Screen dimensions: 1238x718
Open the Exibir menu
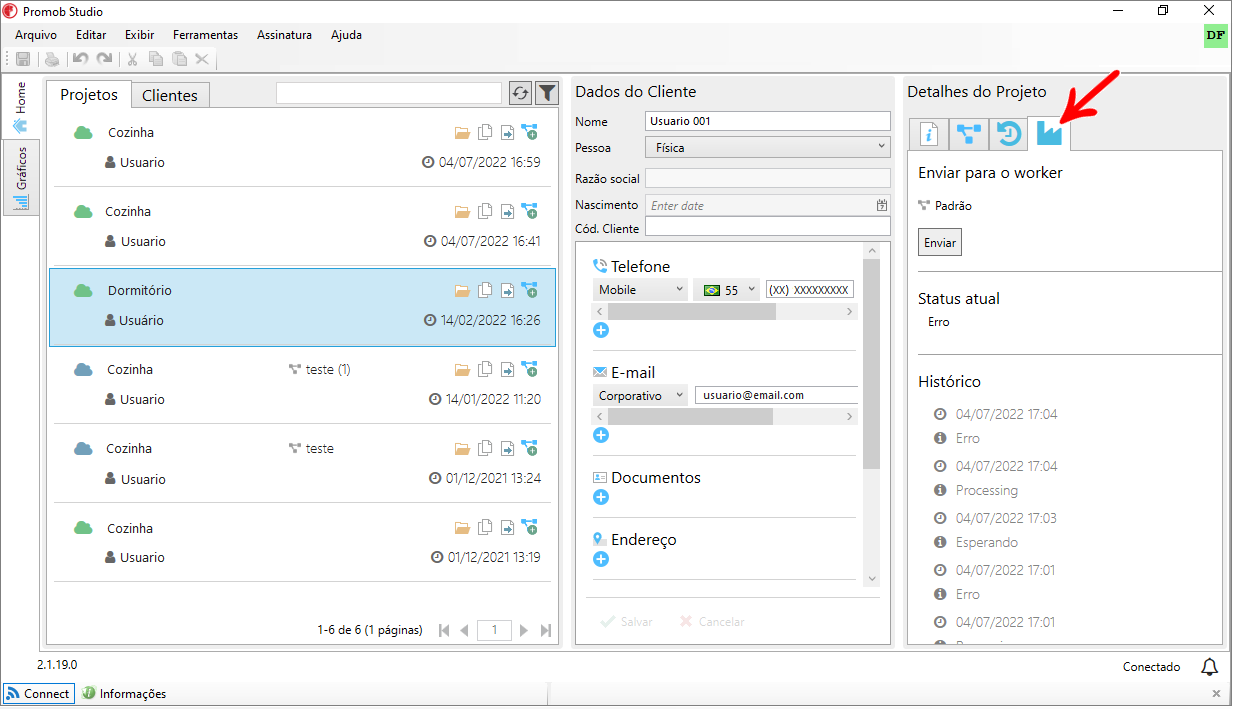tap(139, 35)
